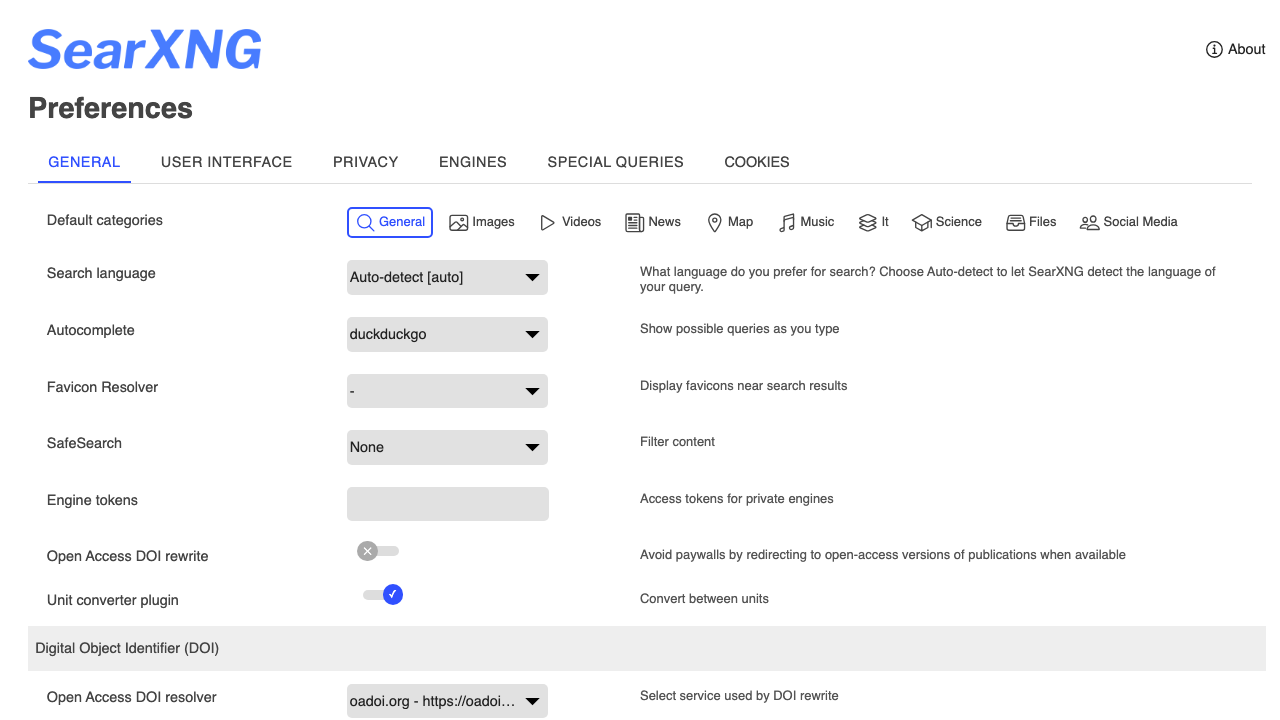This screenshot has height=720, width=1280.
Task: Select the News category icon
Action: [x=635, y=222]
